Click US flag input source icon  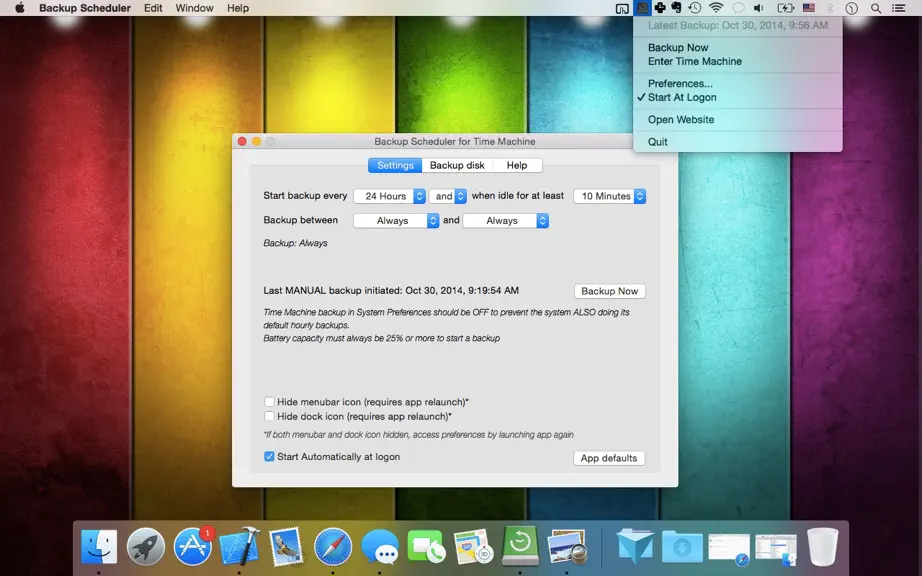pyautogui.click(x=809, y=8)
